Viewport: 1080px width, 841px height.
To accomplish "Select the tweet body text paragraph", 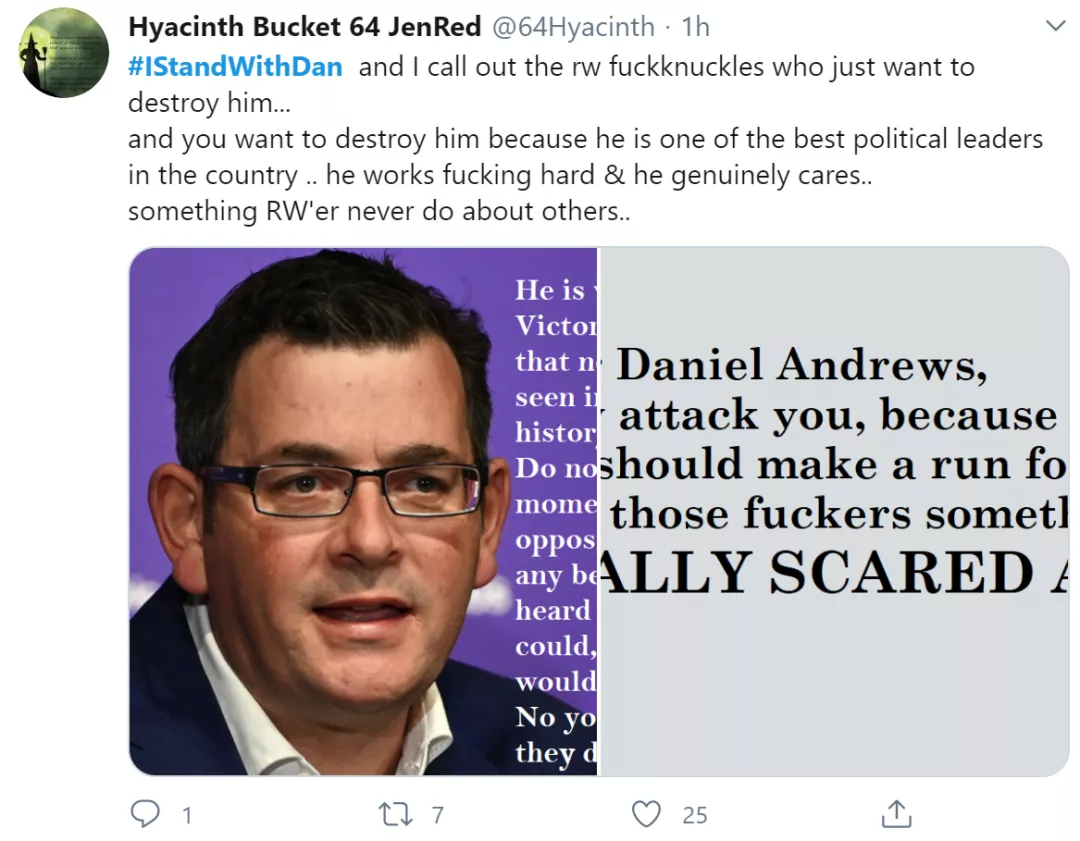I will [585, 138].
